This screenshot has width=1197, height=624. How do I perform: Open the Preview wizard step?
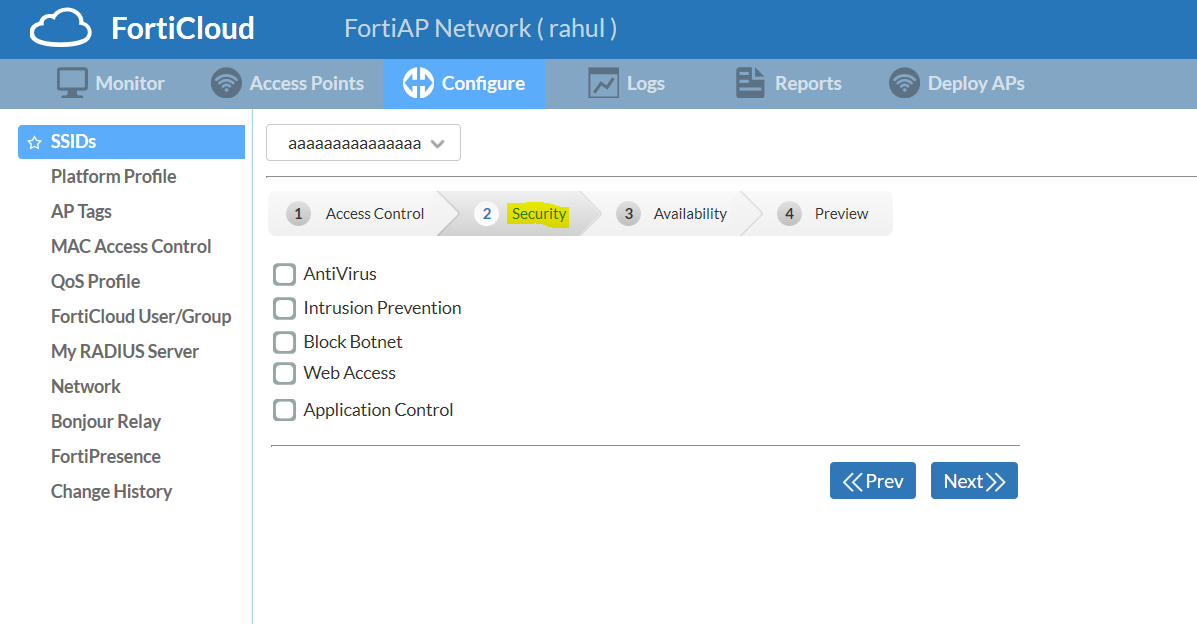point(823,214)
